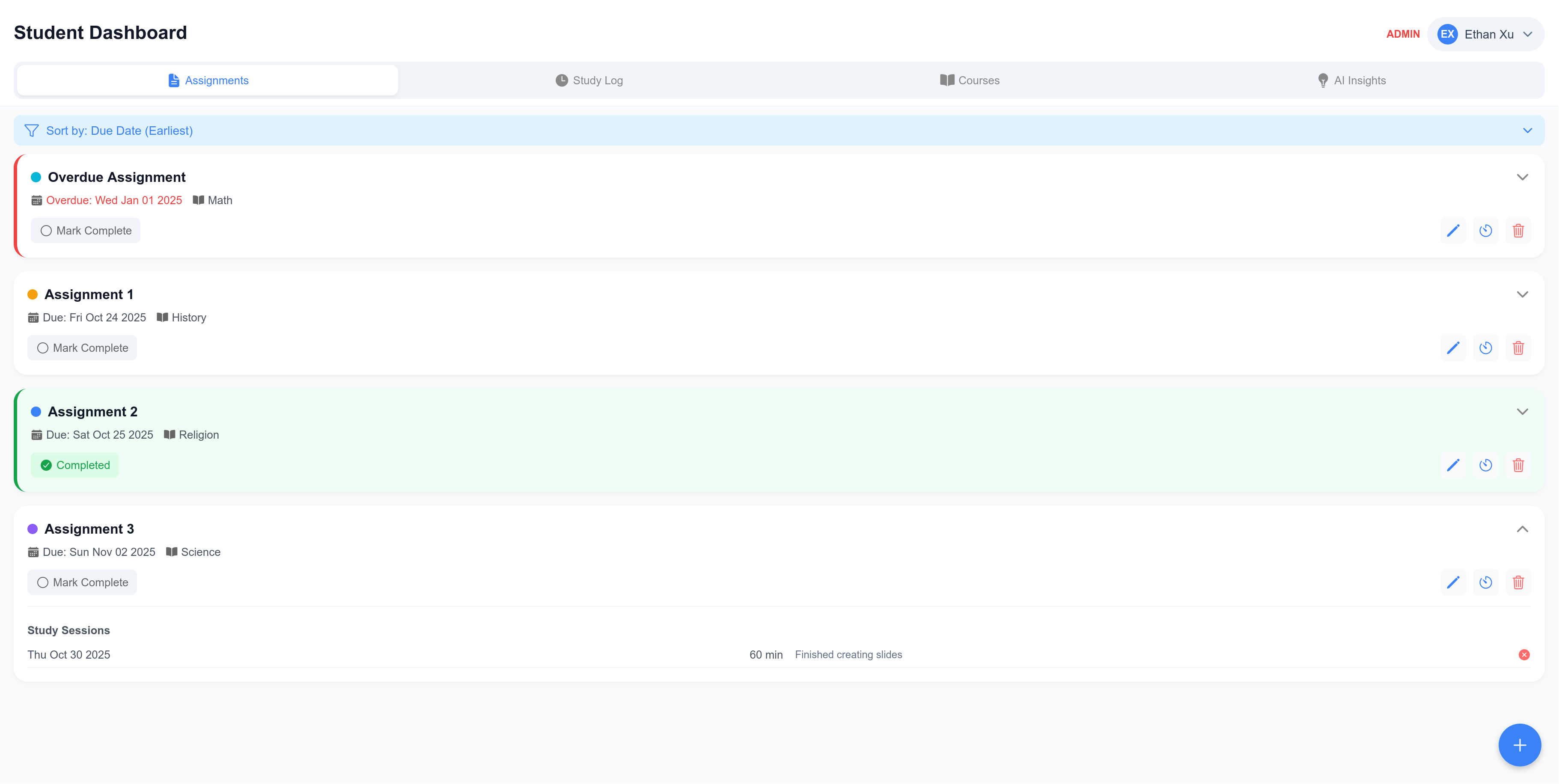Click the book icon next to Math
Image resolution: width=1559 pixels, height=784 pixels.
pos(199,200)
